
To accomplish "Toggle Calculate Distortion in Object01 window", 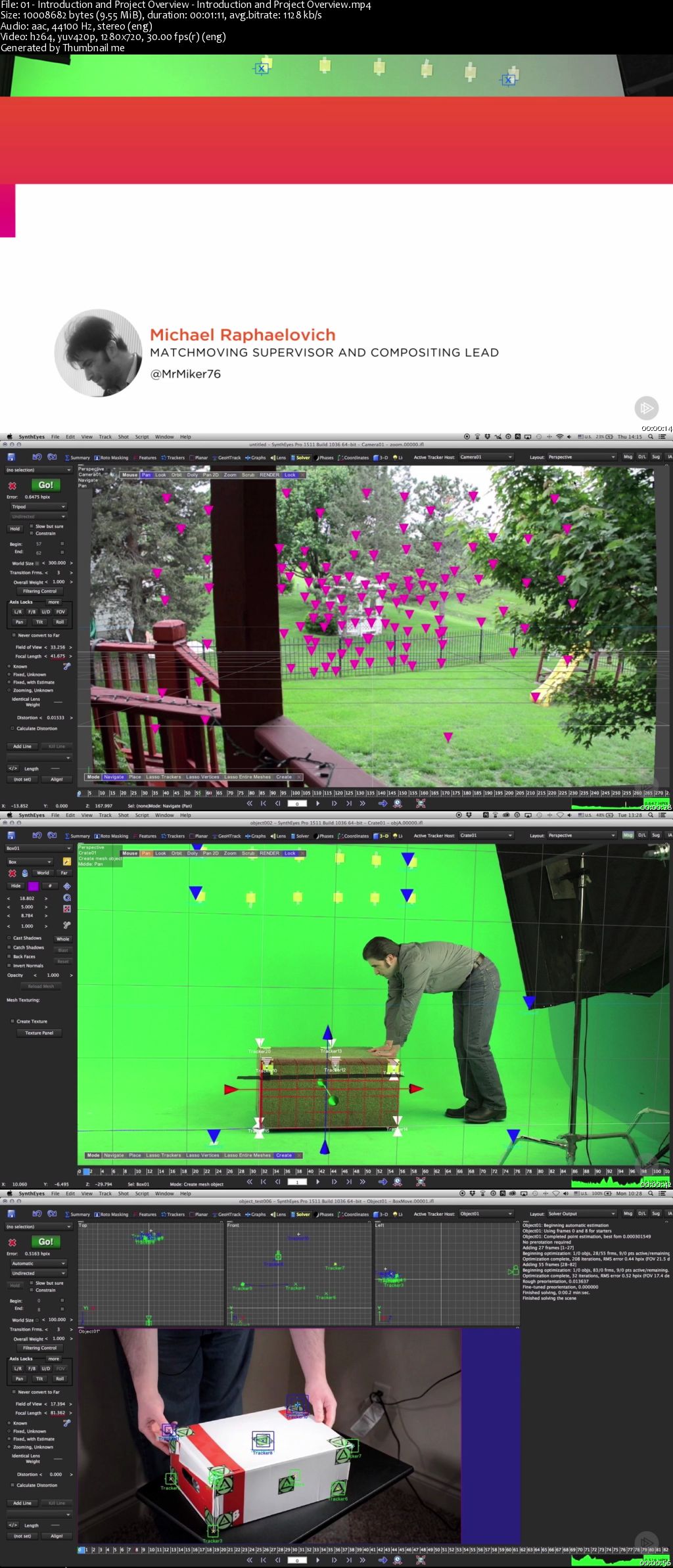I will pos(34,1485).
